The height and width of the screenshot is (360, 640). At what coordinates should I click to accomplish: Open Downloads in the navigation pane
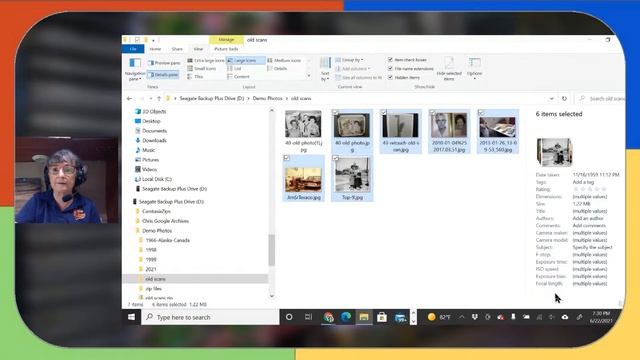[x=154, y=140]
